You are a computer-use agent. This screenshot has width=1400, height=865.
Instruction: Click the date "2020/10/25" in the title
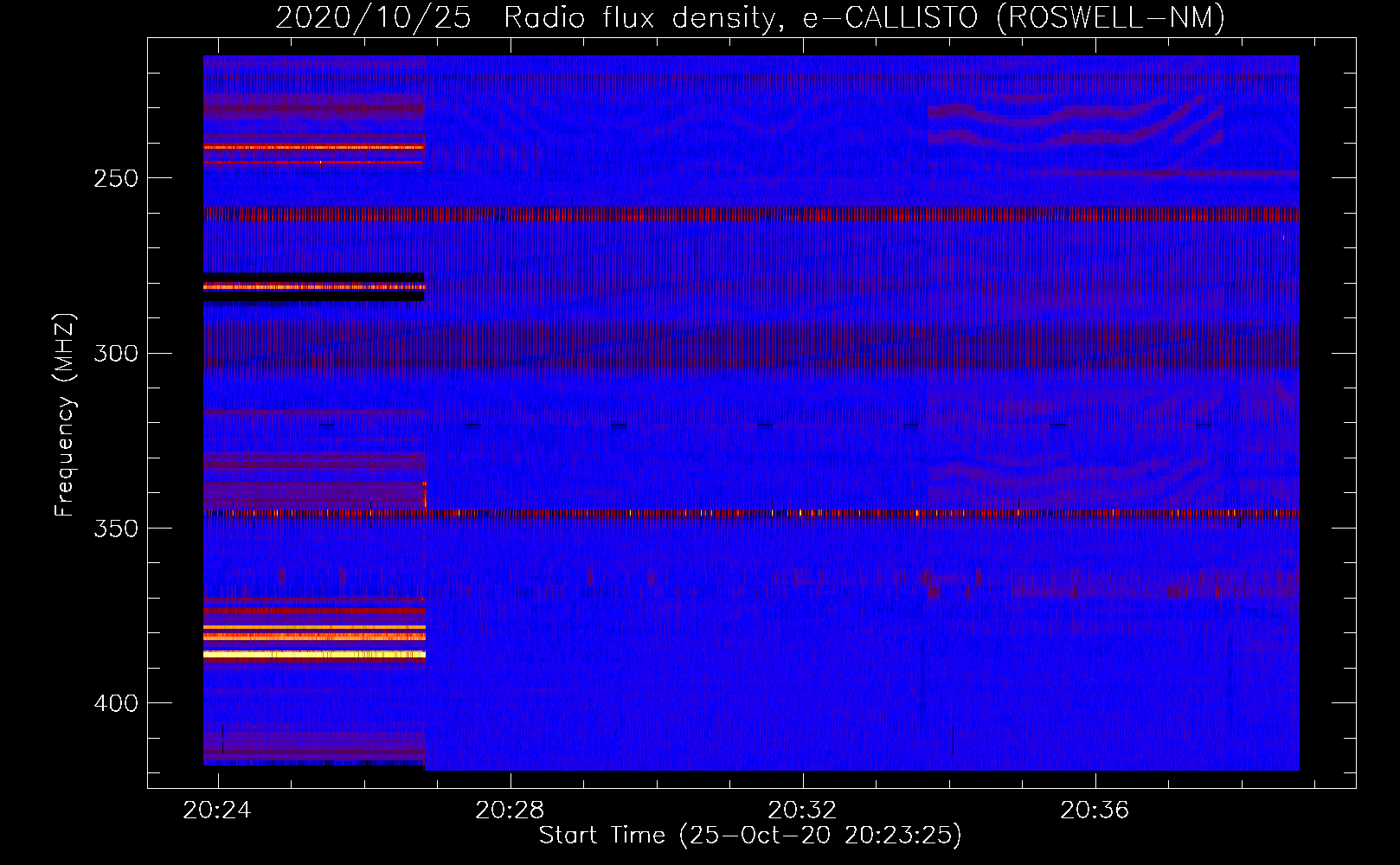(373, 17)
